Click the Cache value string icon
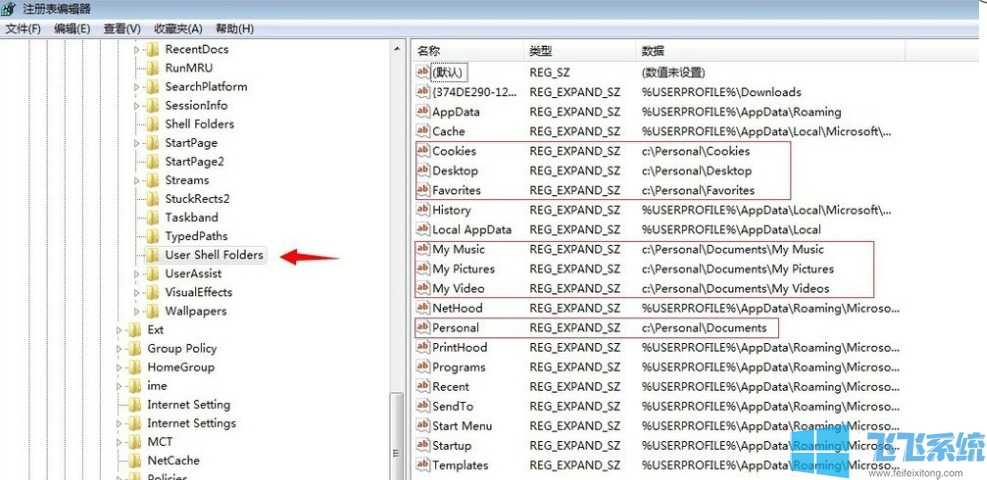This screenshot has width=987, height=480. coord(422,131)
